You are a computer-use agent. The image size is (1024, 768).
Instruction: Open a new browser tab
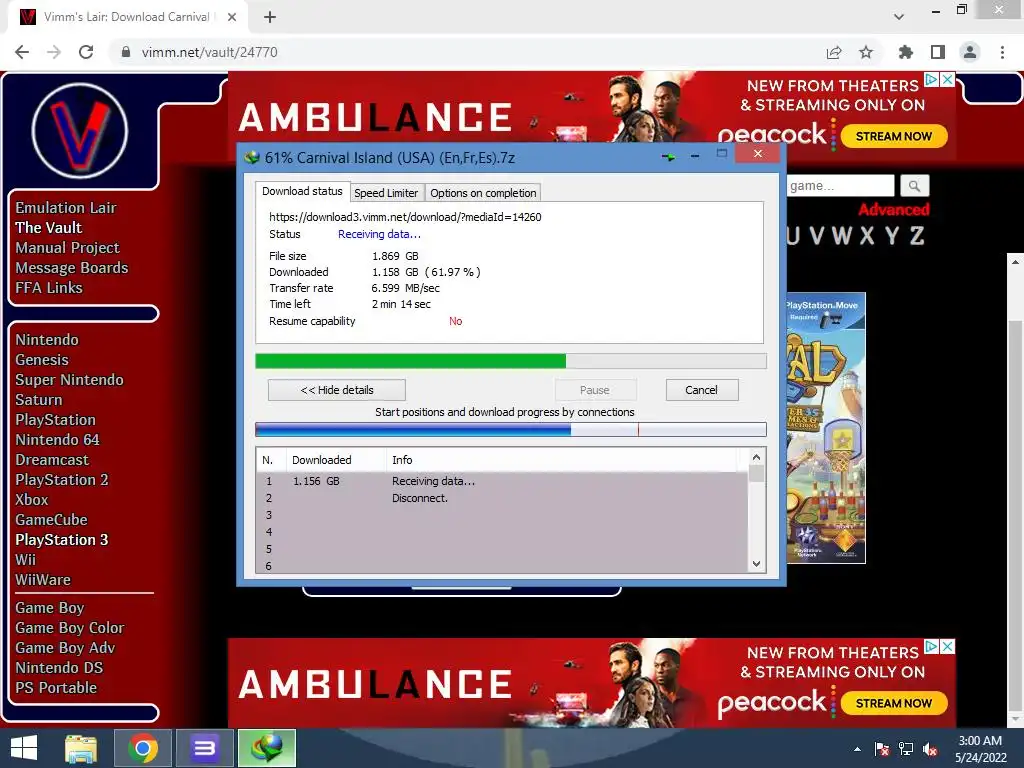(270, 17)
